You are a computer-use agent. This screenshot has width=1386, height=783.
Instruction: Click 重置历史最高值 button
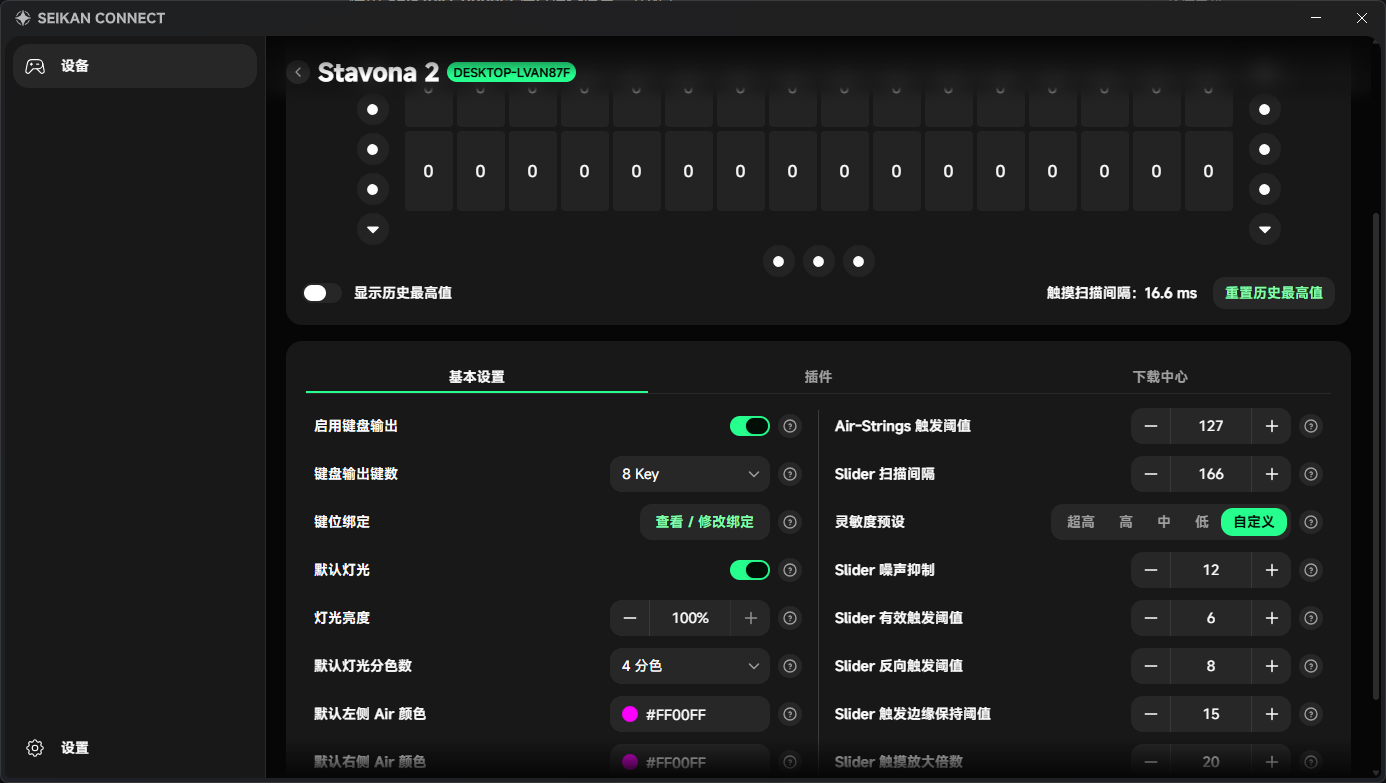point(1274,293)
